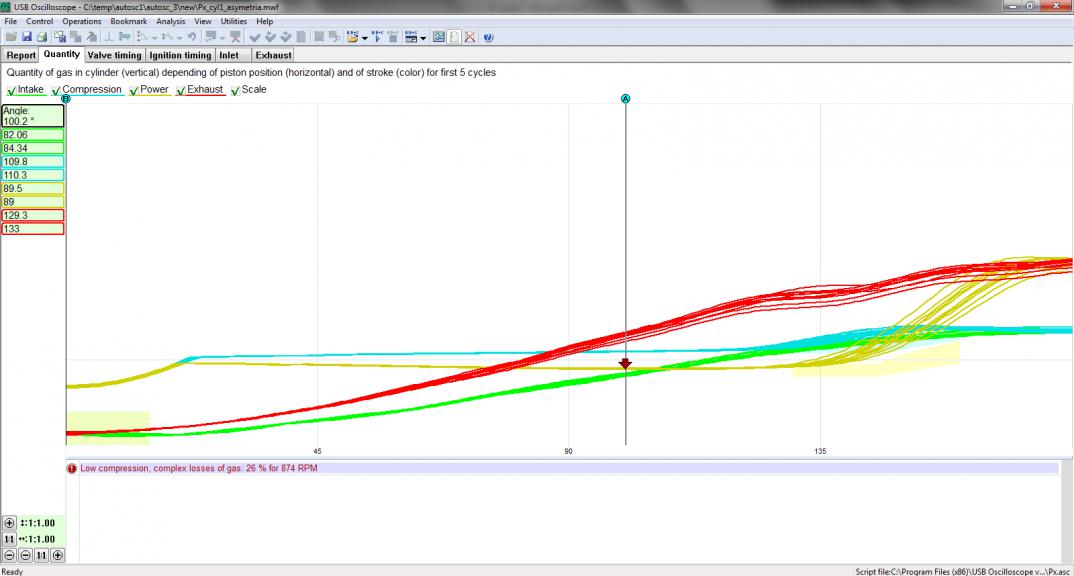This screenshot has width=1074, height=576.
Task: Open the Analysis menu
Action: pyautogui.click(x=171, y=21)
